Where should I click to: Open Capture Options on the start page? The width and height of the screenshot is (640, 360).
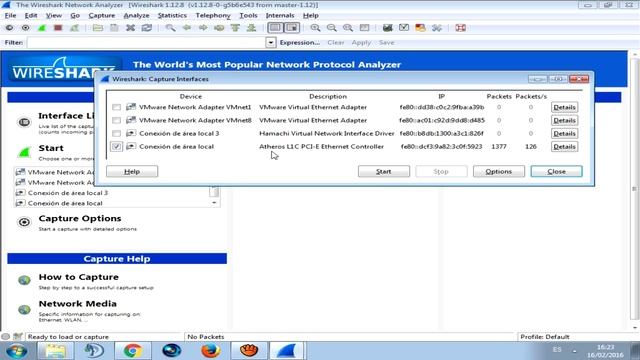(x=80, y=218)
